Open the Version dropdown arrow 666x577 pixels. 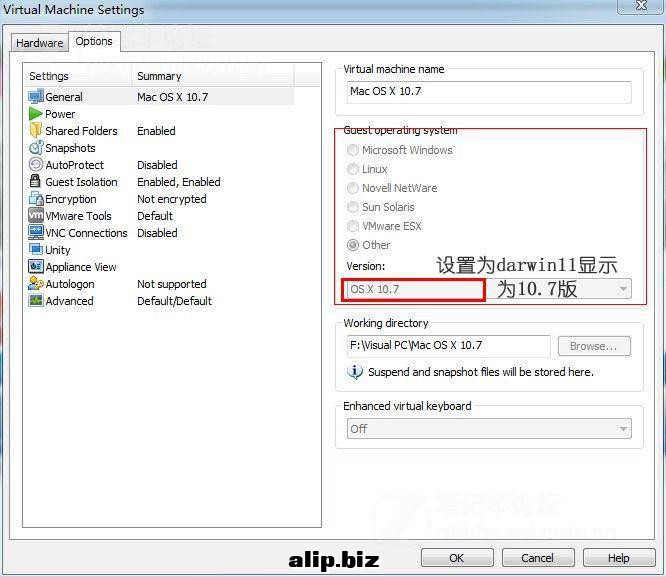click(623, 289)
